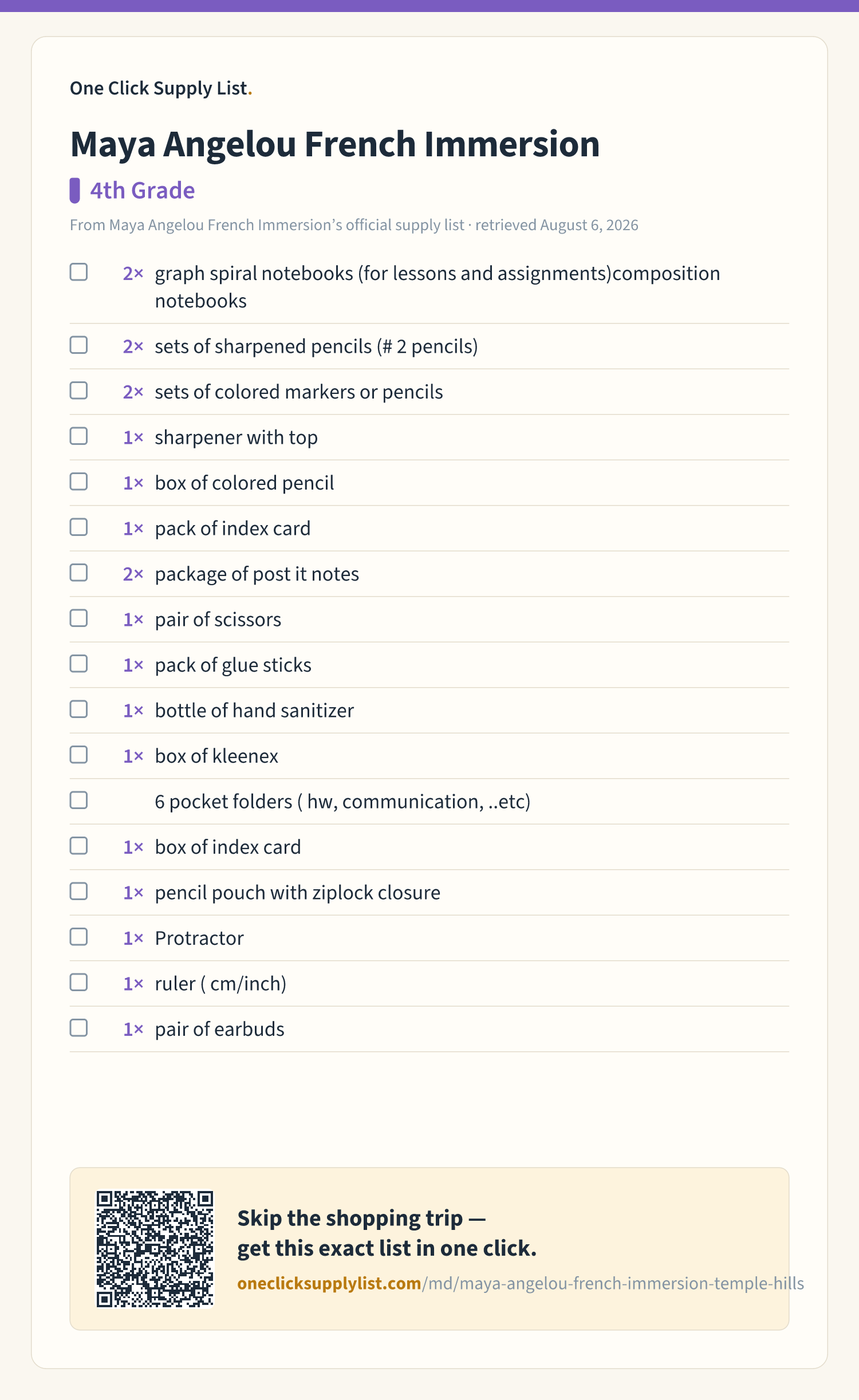This screenshot has height=1400, width=859.
Task: Tick the pencil pouch with ziplock closure
Action: click(x=78, y=892)
